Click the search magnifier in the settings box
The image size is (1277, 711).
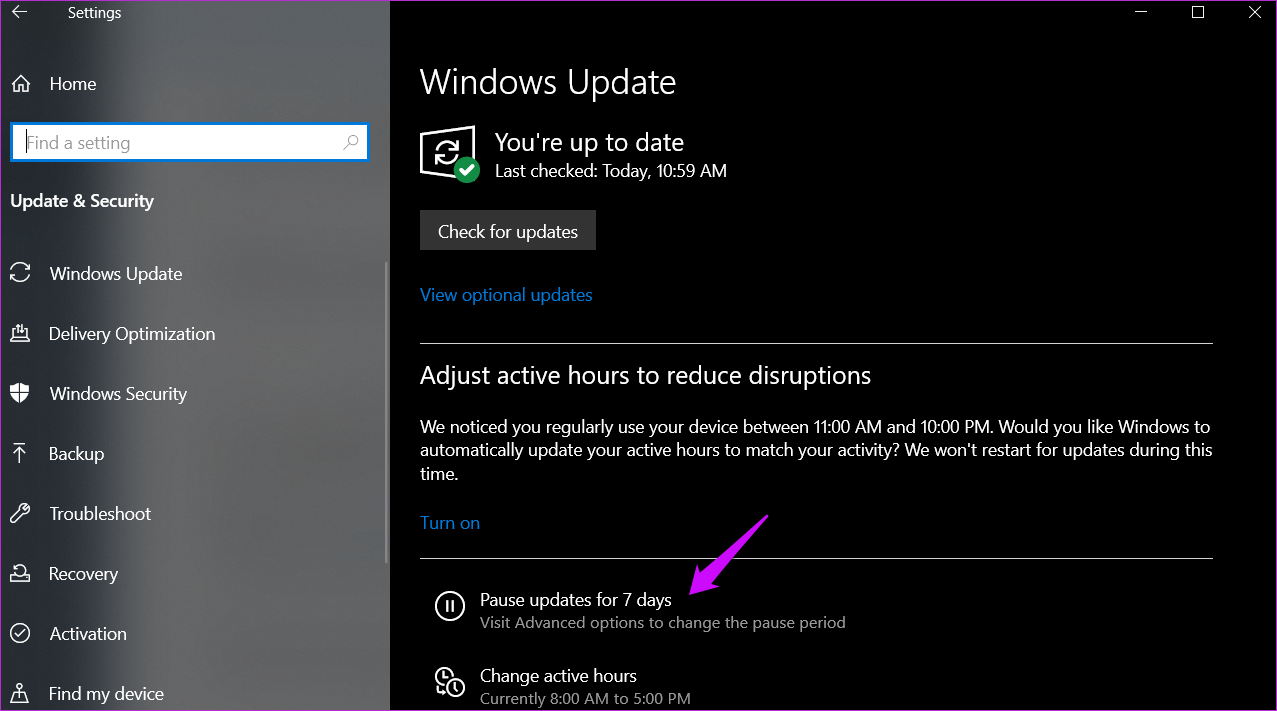[351, 142]
